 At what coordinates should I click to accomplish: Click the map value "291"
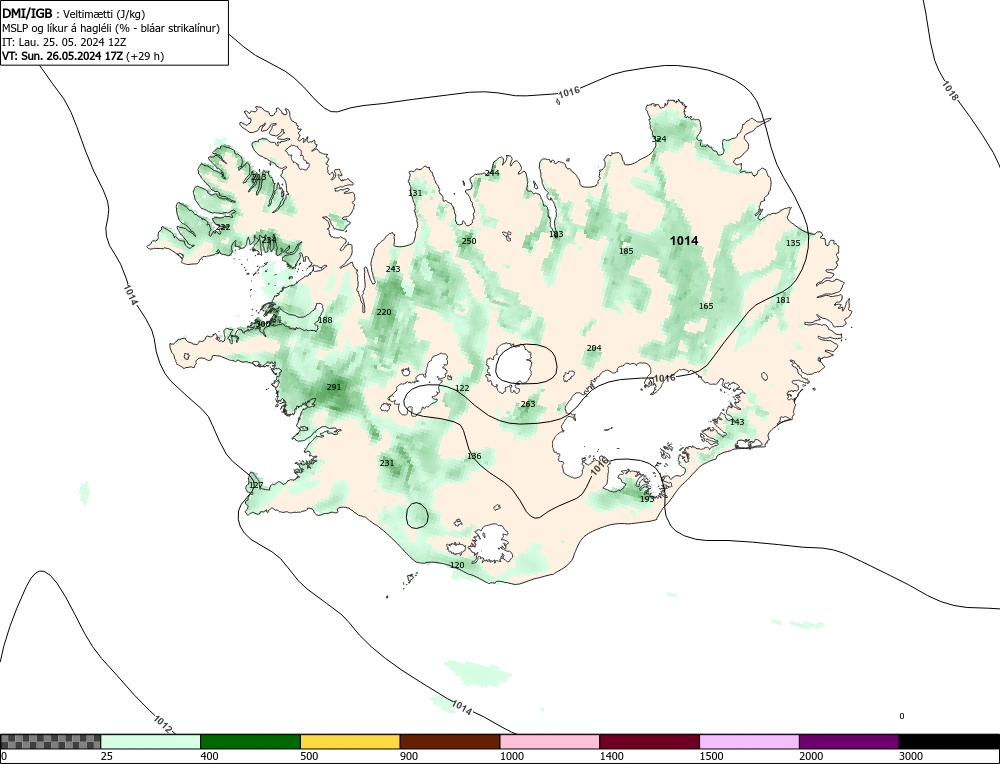tap(334, 387)
